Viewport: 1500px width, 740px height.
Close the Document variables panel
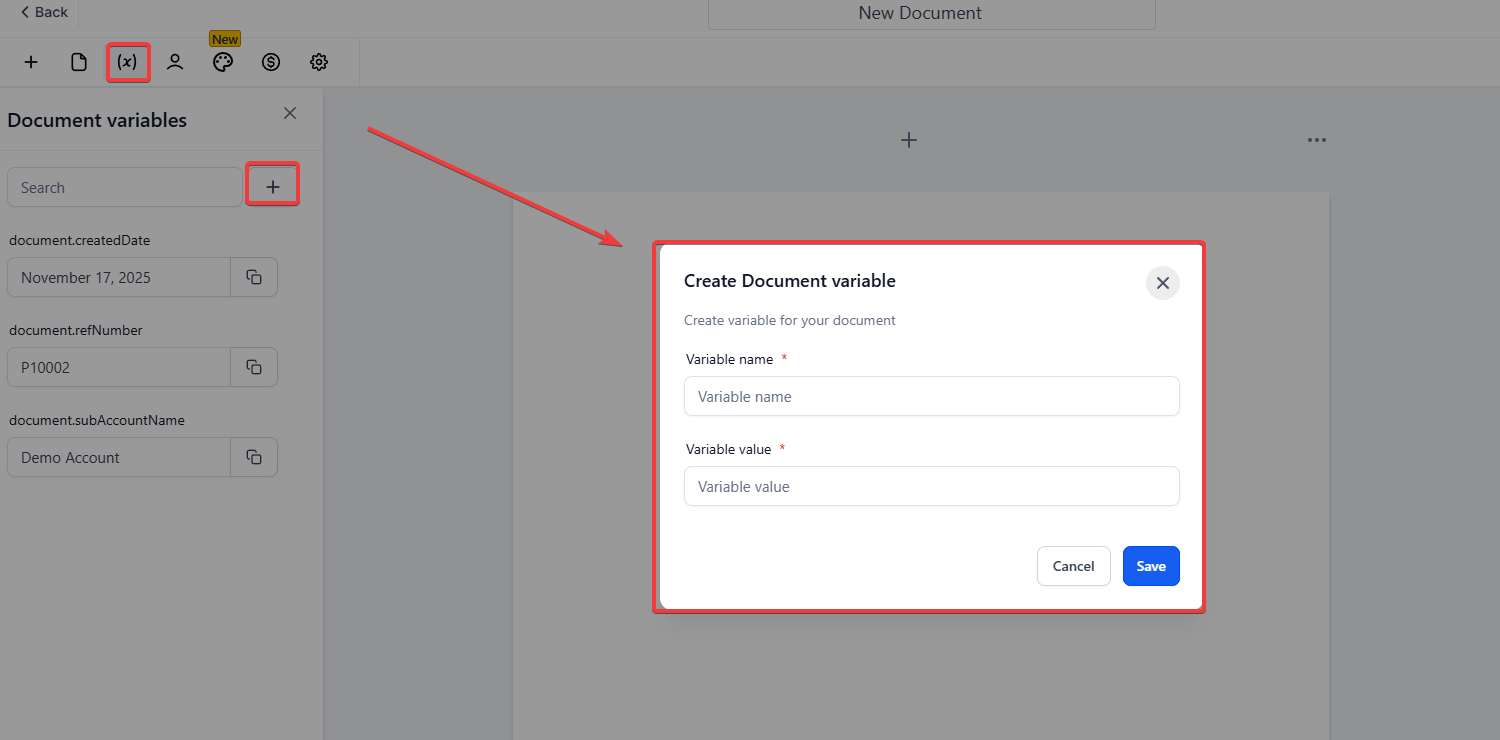click(x=290, y=113)
